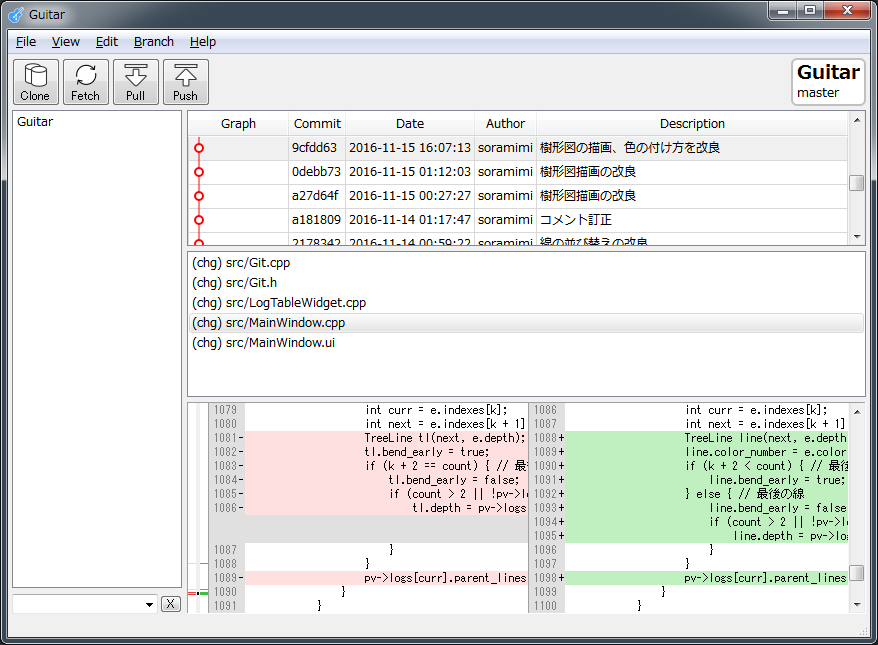
Task: Click added line 1088 in right diff
Action: click(x=707, y=438)
